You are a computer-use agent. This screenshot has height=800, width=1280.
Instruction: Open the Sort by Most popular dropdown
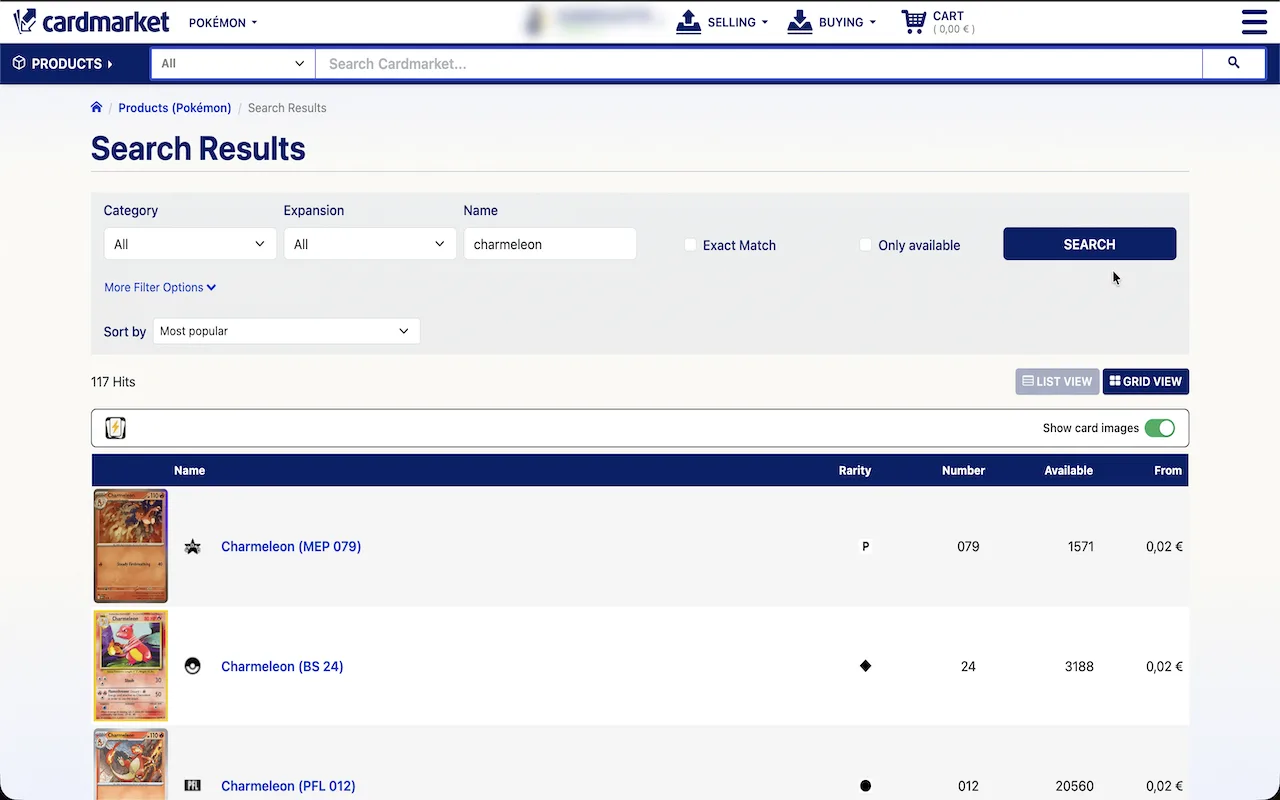pyautogui.click(x=286, y=331)
